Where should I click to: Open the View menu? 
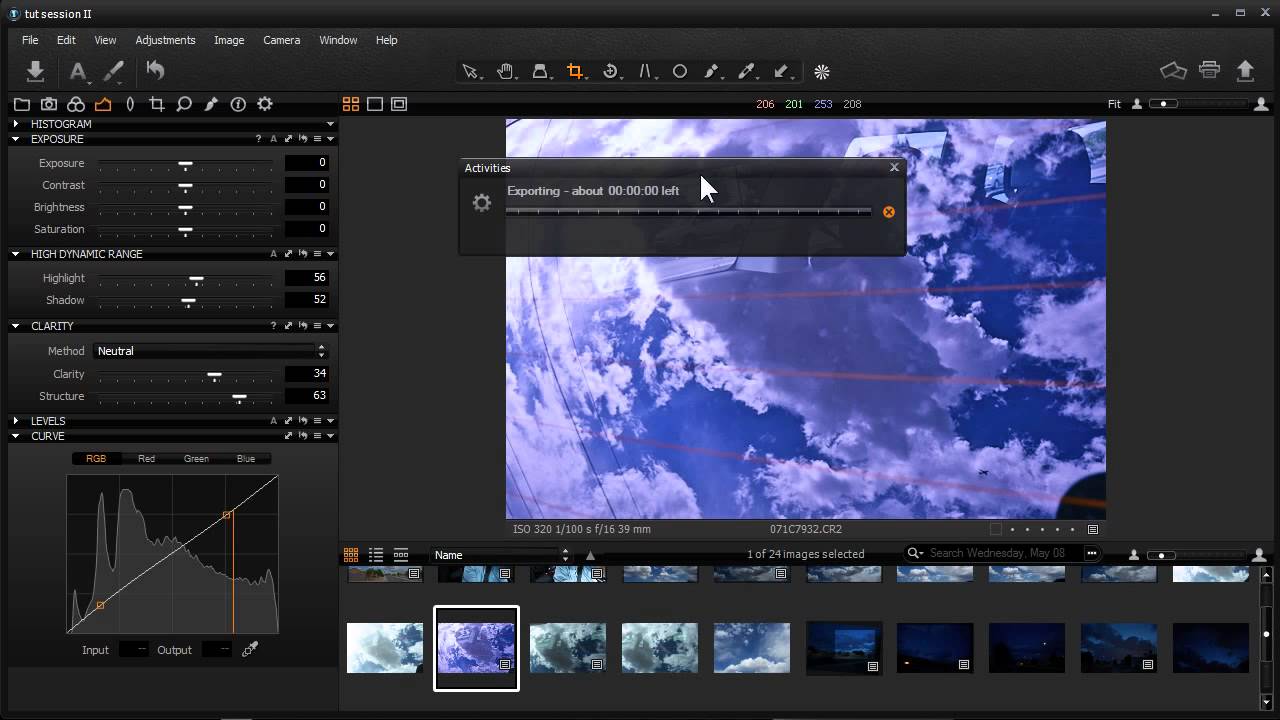[105, 40]
